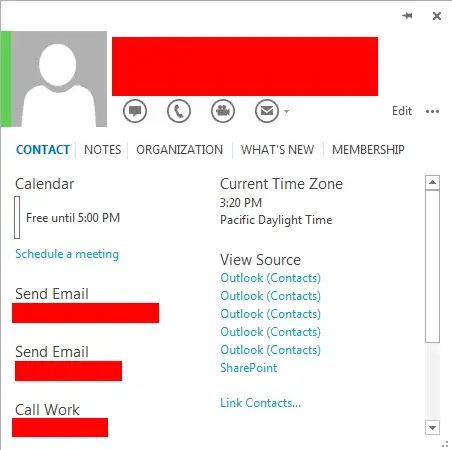The height and width of the screenshot is (450, 452).
Task: Click scrollbar down arrow
Action: pyautogui.click(x=432, y=428)
